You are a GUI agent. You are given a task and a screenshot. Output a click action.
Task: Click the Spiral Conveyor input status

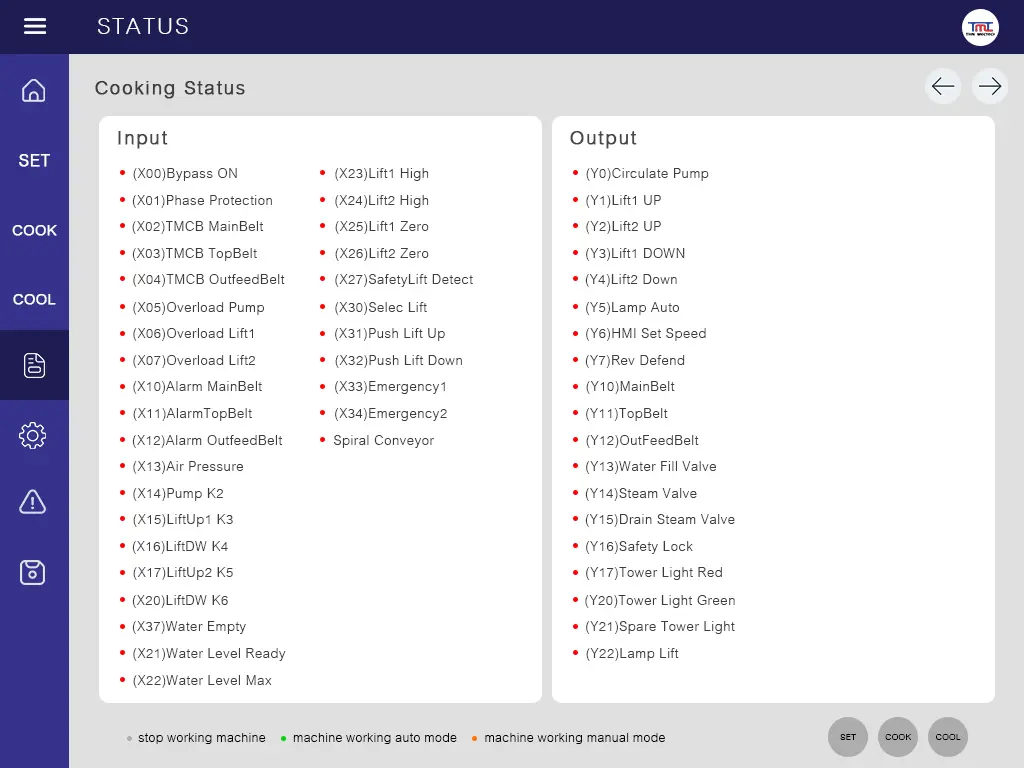[383, 440]
